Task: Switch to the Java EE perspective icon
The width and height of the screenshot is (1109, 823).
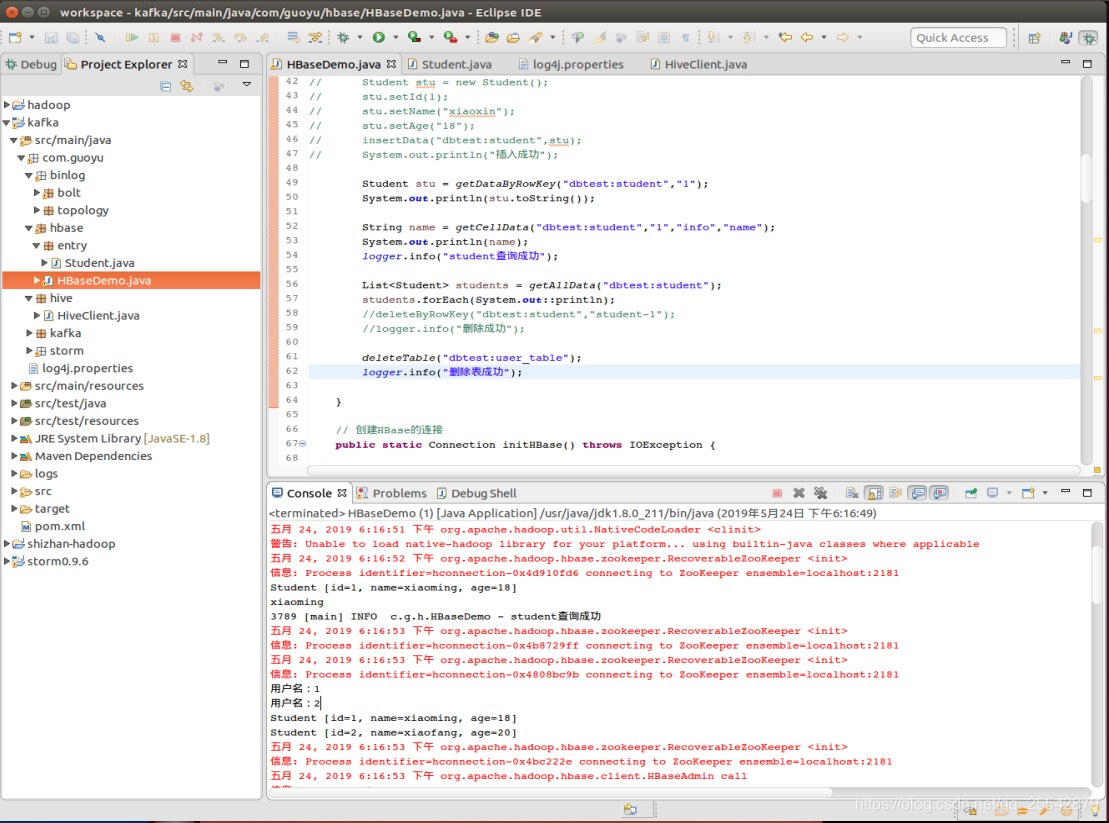Action: tap(1065, 38)
